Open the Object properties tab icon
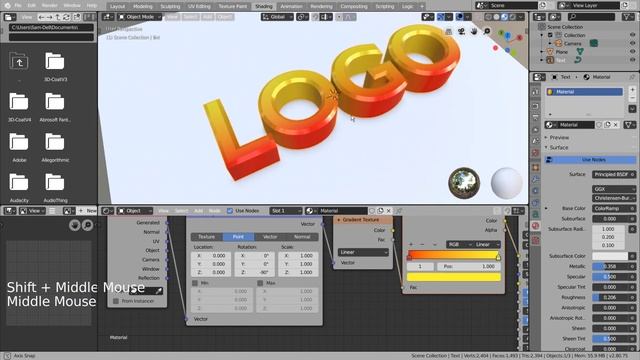Screen dimensions: 640x360 [x=536, y=167]
